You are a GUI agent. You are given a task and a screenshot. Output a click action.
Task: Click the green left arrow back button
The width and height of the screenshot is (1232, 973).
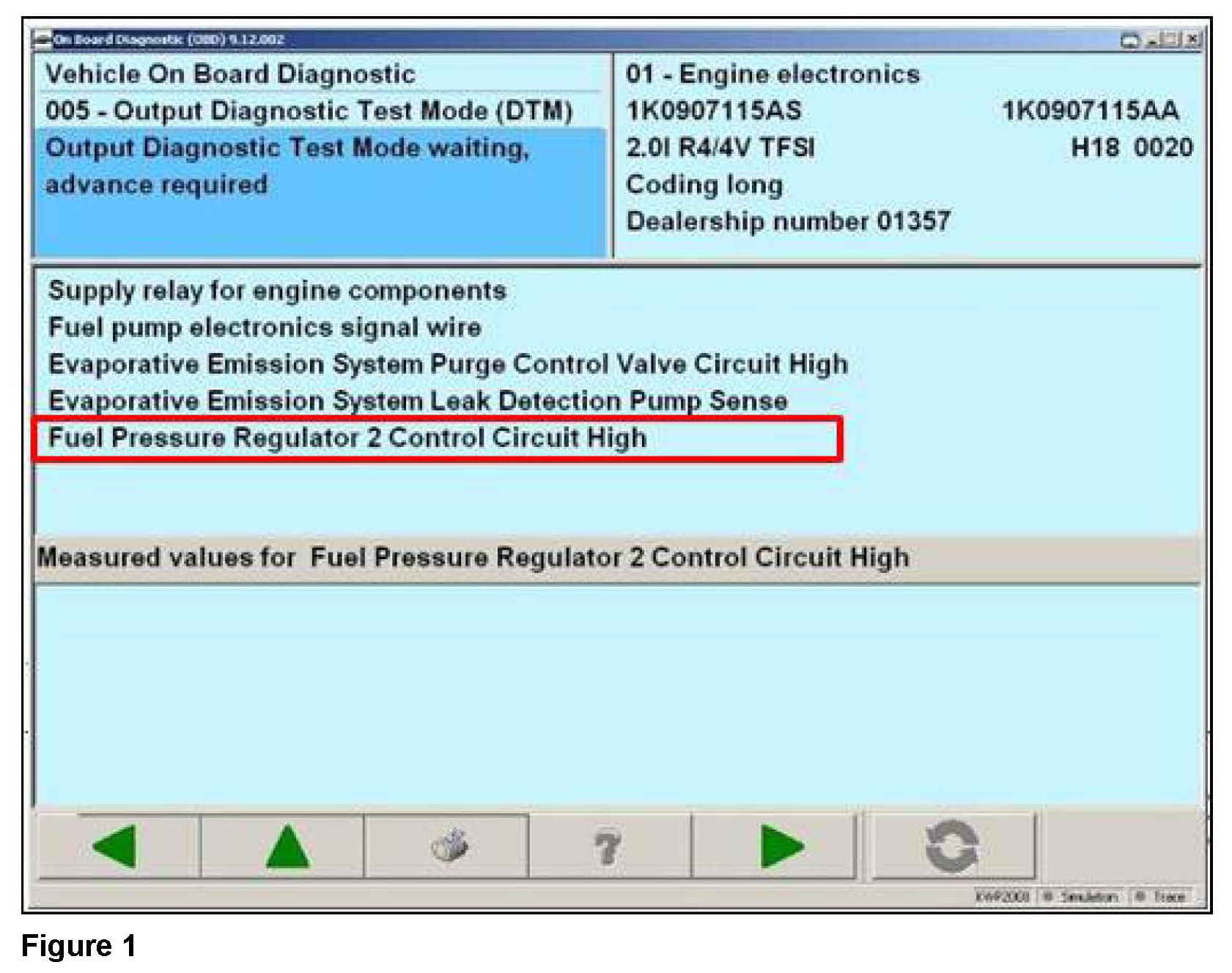(117, 846)
